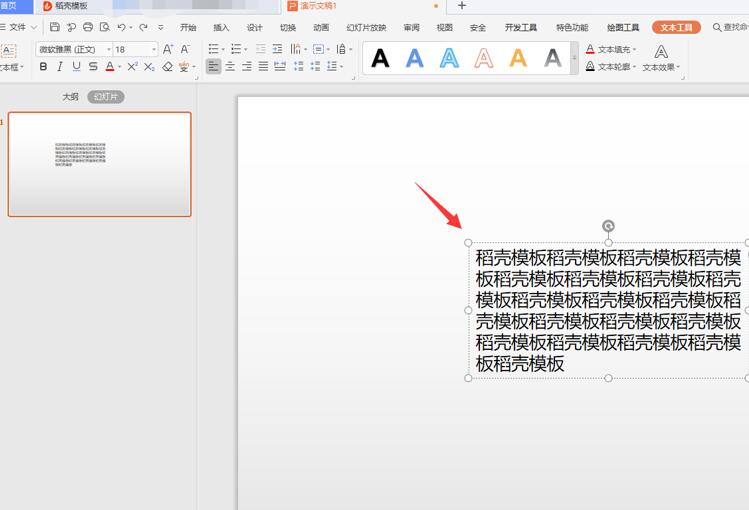Expand the text style gallery

tap(574, 58)
